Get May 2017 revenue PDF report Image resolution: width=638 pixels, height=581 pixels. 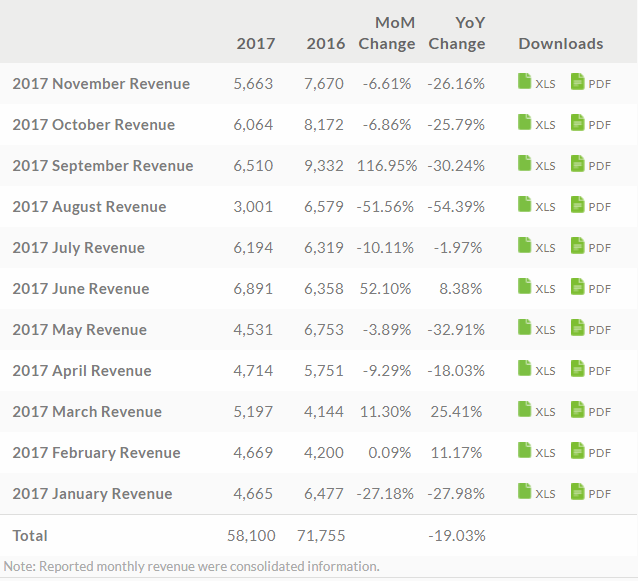(590, 329)
